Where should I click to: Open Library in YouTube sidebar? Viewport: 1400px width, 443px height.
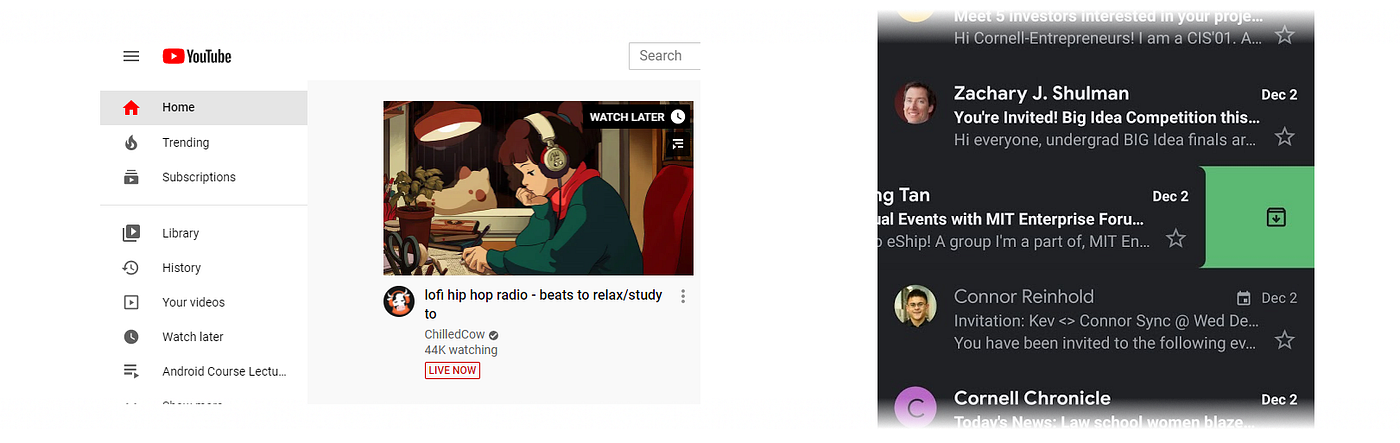[x=204, y=233]
